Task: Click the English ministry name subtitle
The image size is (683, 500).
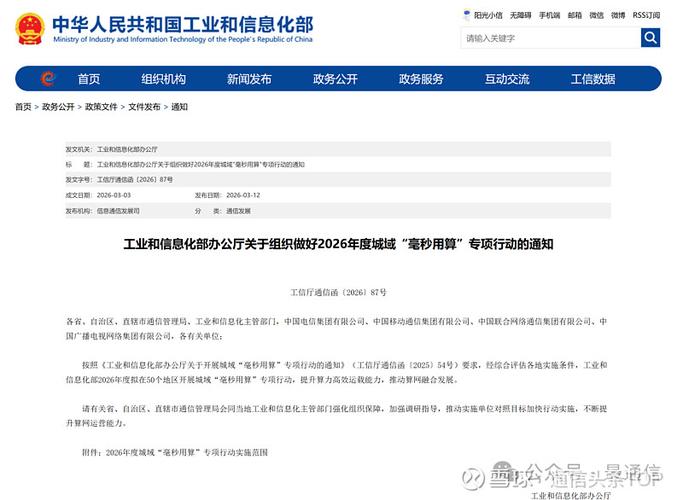Action: tap(183, 39)
